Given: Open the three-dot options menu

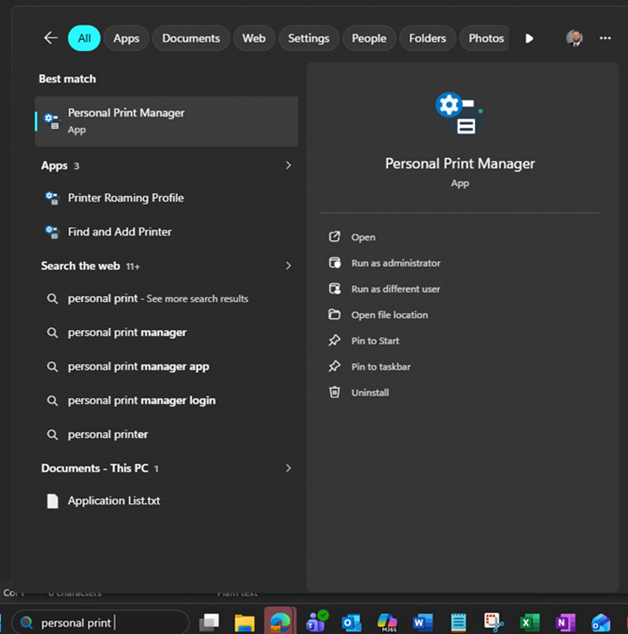Looking at the screenshot, I should 605,38.
